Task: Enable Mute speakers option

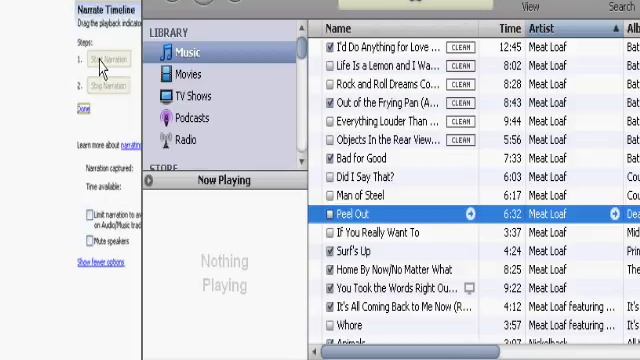Action: point(90,241)
